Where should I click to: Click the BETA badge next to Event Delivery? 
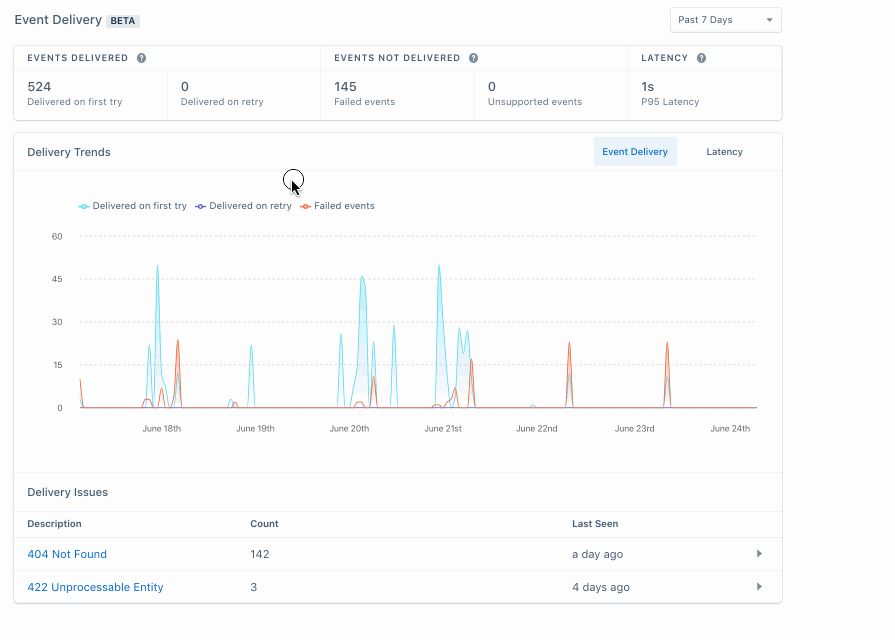point(122,20)
